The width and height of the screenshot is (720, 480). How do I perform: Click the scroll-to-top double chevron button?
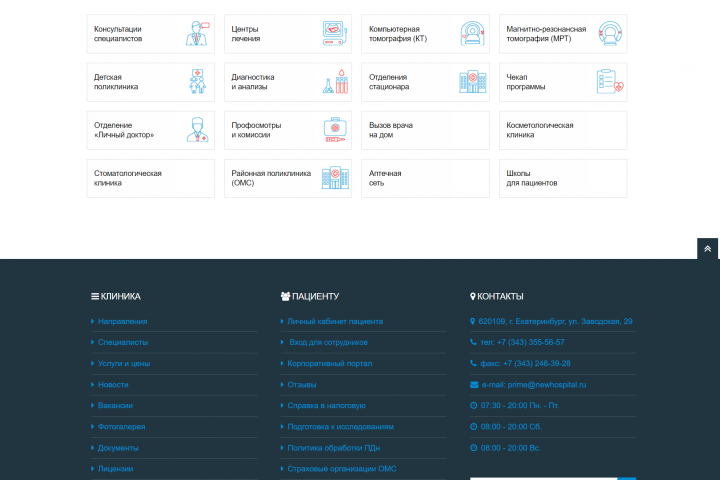coord(708,248)
